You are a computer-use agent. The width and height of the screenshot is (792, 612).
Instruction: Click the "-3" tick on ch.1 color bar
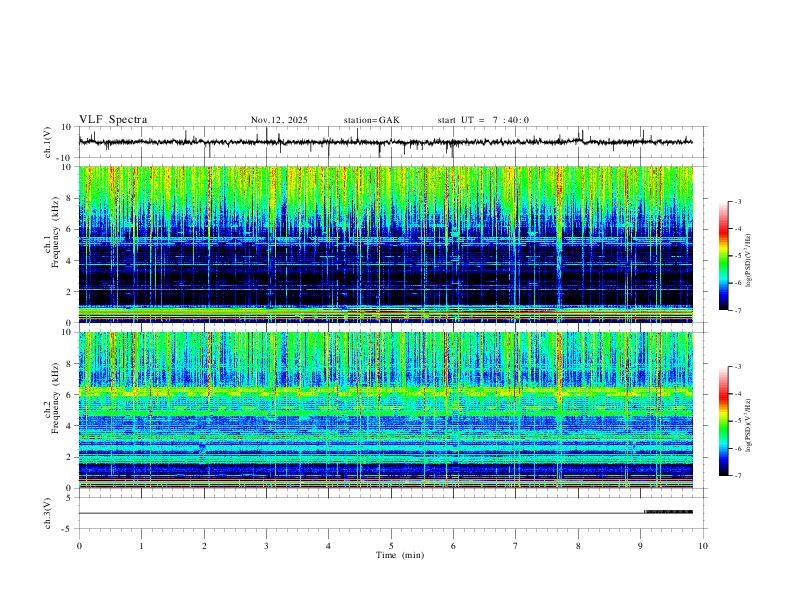click(738, 201)
